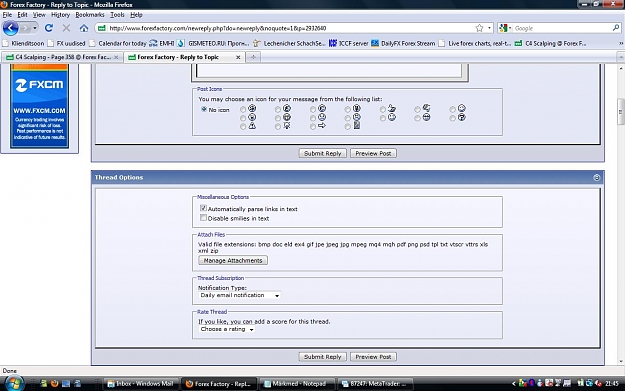
Task: Click Submit Reply below the Post Icons box
Action: pyautogui.click(x=322, y=153)
